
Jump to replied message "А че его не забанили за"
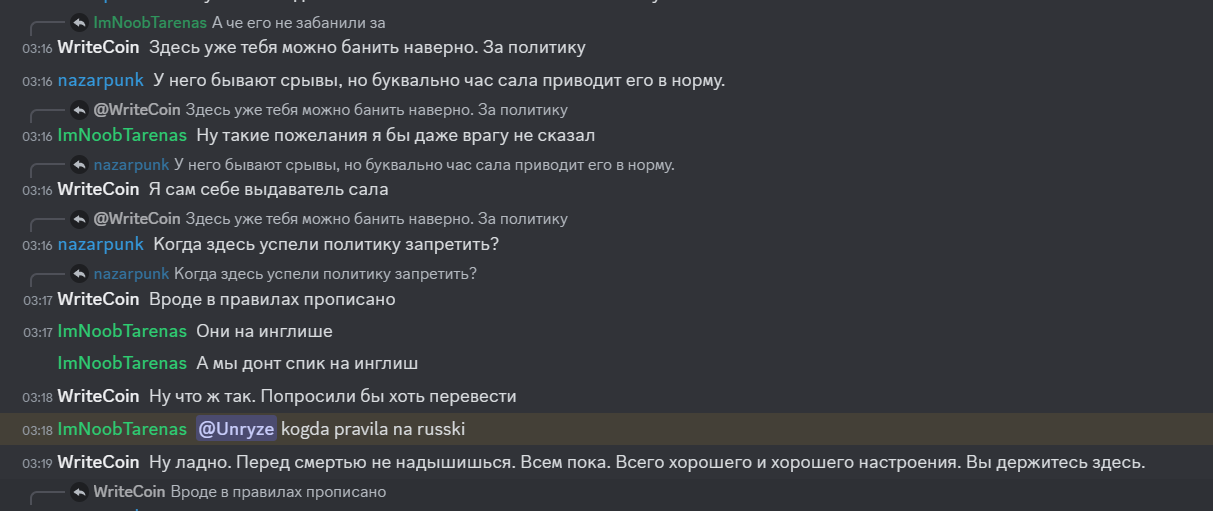298,22
